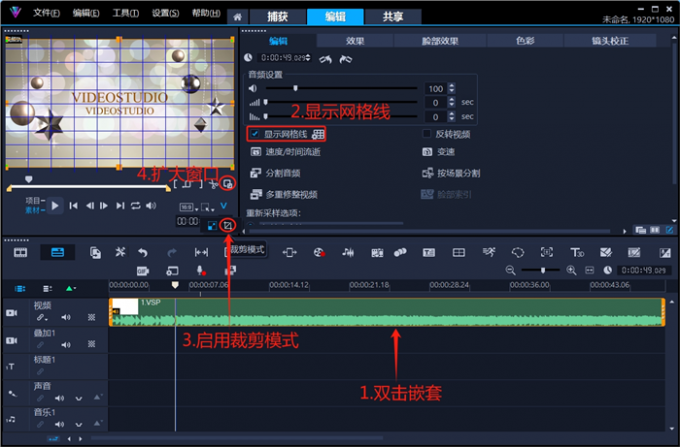Click the timeline zoom slider
Image resolution: width=680 pixels, height=447 pixels.
coord(543,271)
